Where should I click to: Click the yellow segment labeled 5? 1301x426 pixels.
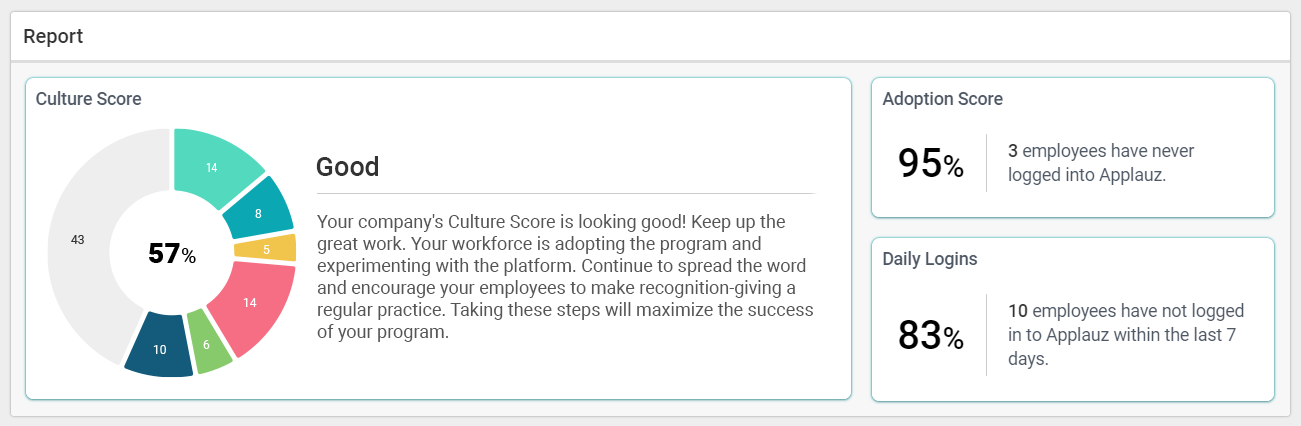(x=266, y=249)
